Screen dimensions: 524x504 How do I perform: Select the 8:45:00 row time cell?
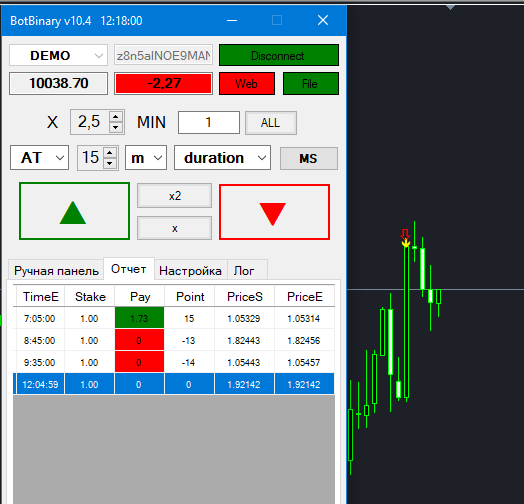coord(39,340)
